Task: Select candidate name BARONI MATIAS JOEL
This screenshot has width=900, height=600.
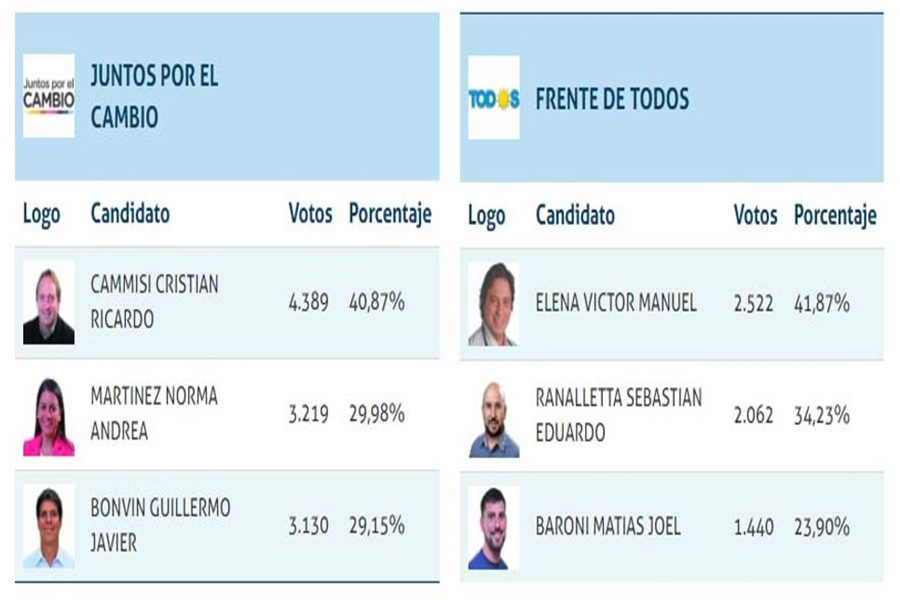Action: (x=608, y=526)
